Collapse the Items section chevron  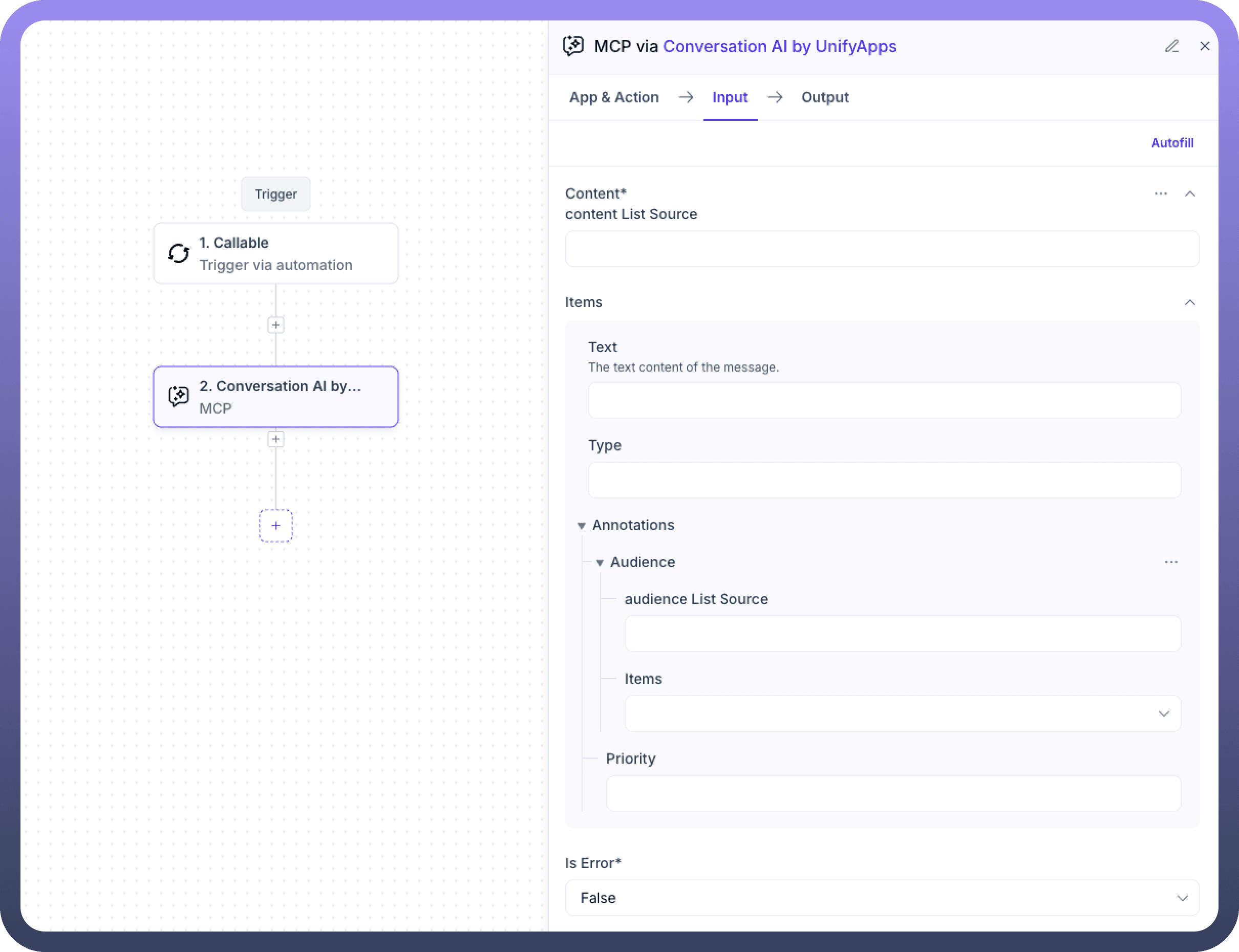coord(1190,302)
